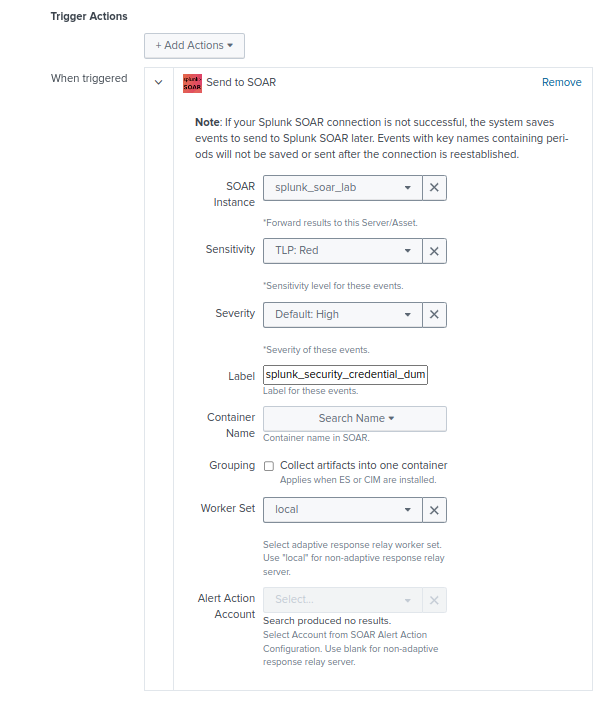Click the Splunk SOAR logo icon
This screenshot has height=701, width=604.
click(x=192, y=83)
